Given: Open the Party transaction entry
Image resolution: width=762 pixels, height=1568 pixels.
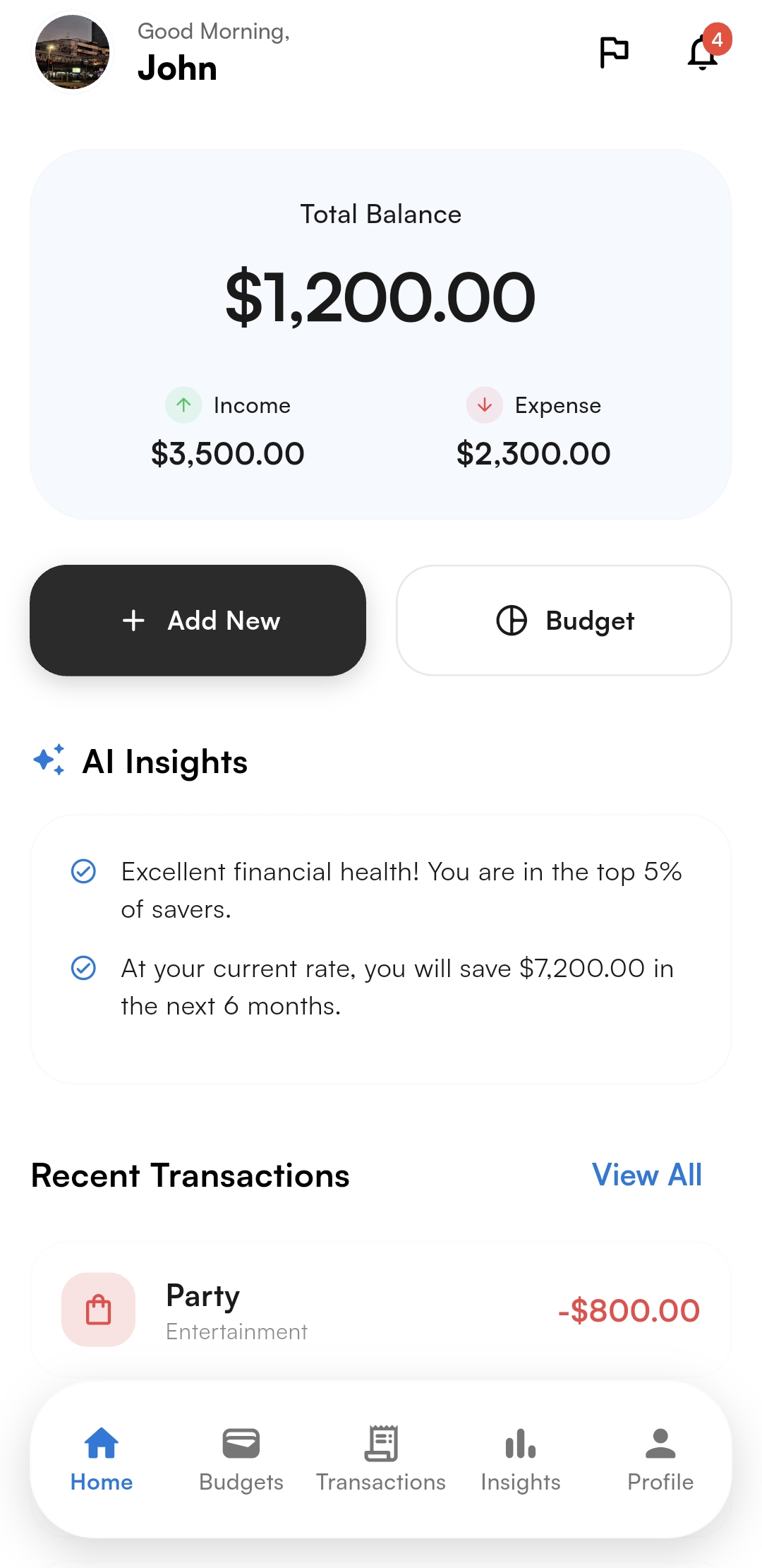Looking at the screenshot, I should coord(381,1311).
